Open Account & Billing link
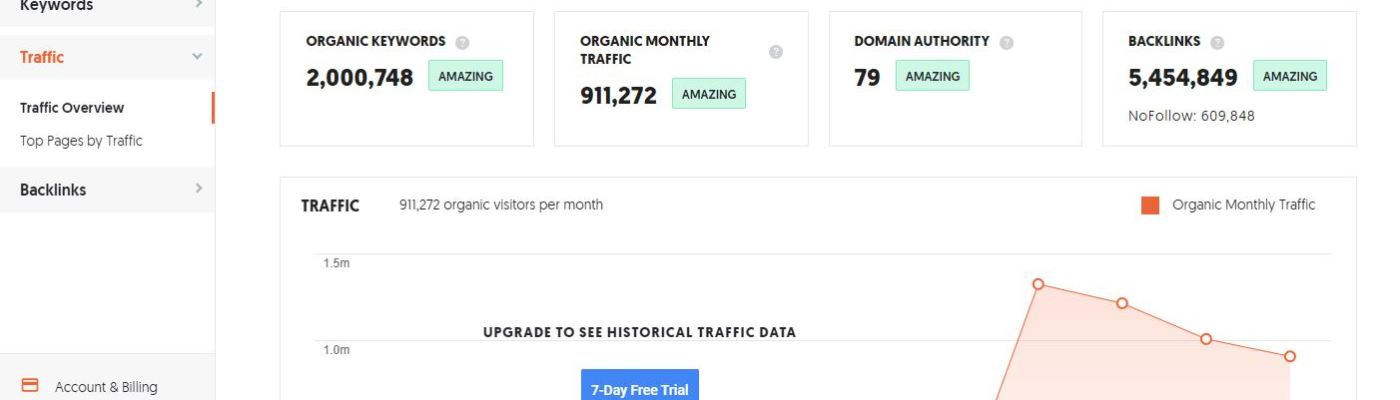1400x400 pixels. [x=106, y=387]
